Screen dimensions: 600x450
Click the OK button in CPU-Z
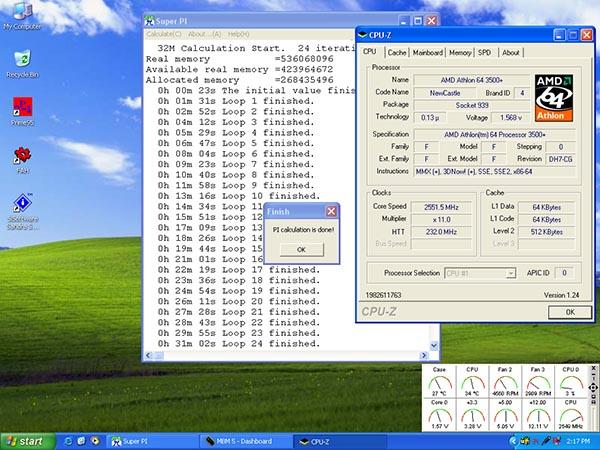[570, 312]
